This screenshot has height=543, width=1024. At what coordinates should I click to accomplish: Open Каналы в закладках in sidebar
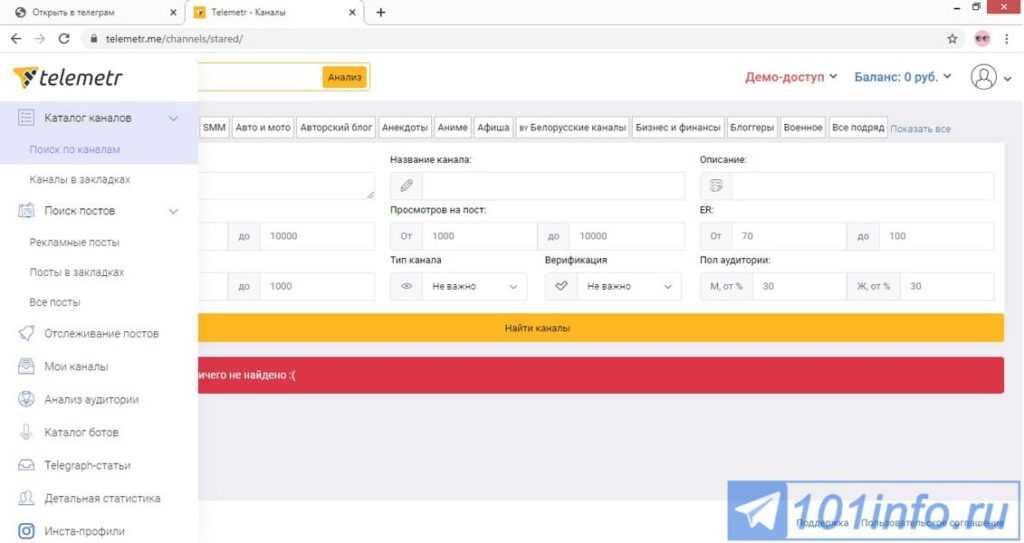(x=80, y=180)
